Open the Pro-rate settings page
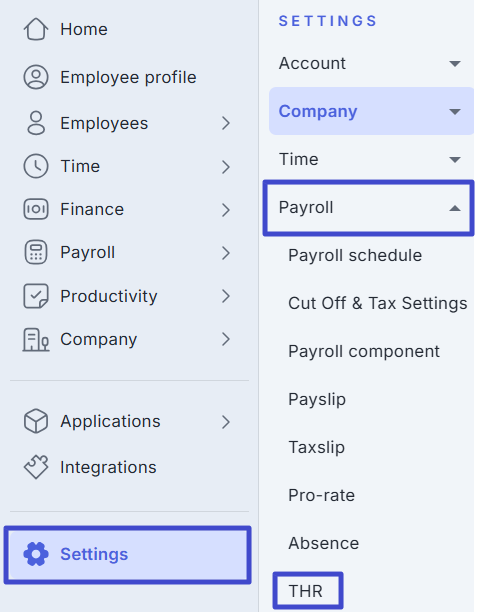The width and height of the screenshot is (480, 612). (x=322, y=495)
